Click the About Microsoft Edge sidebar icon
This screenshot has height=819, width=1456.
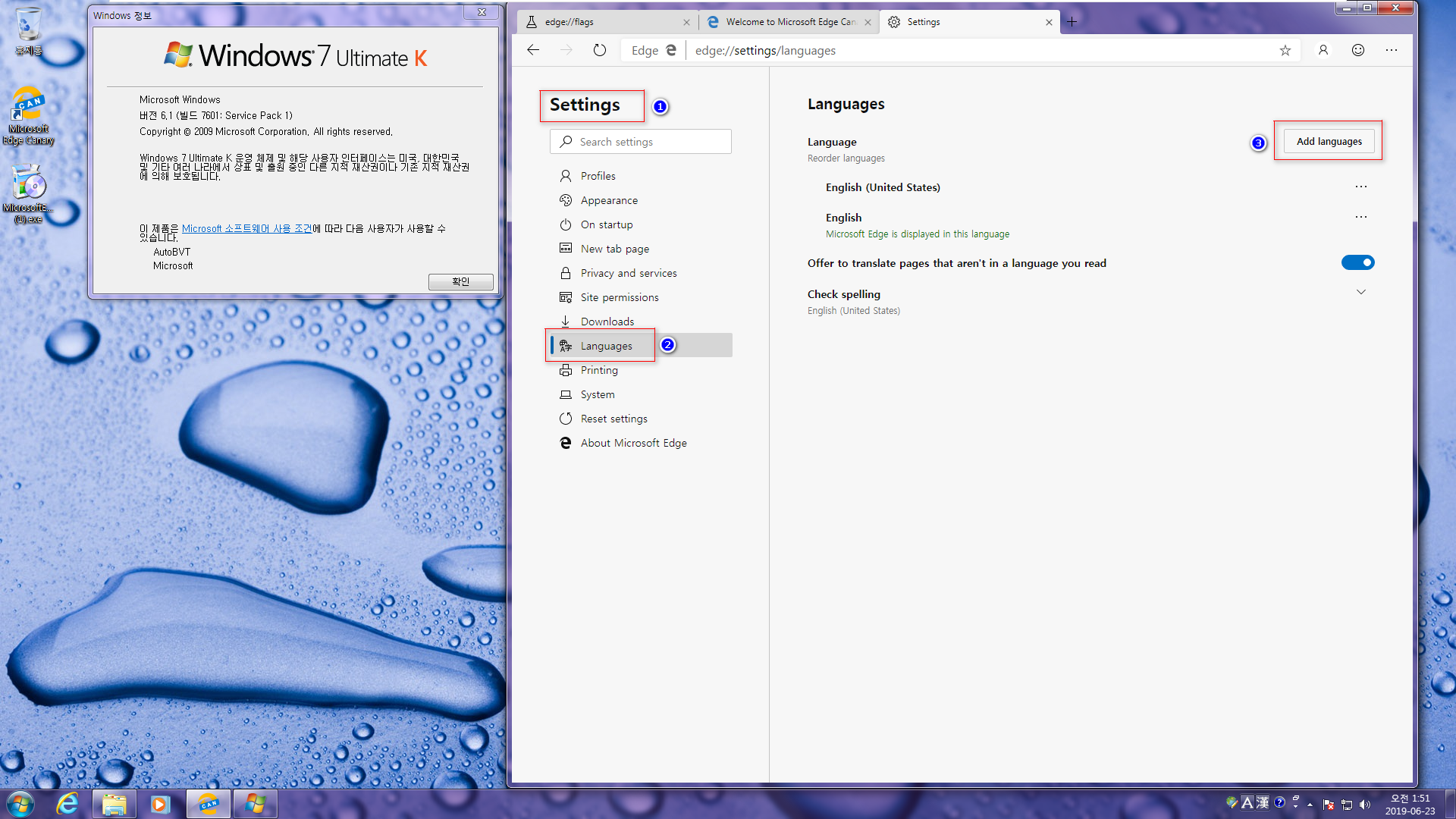pyautogui.click(x=566, y=442)
